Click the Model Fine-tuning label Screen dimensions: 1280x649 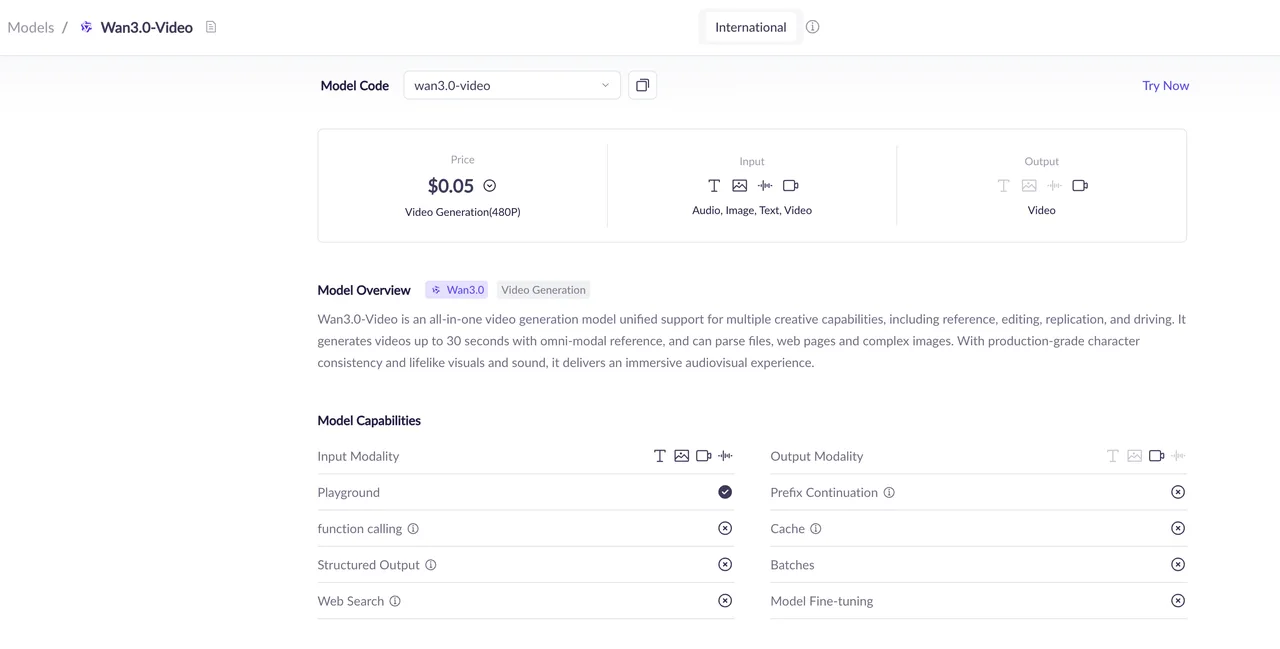point(822,601)
